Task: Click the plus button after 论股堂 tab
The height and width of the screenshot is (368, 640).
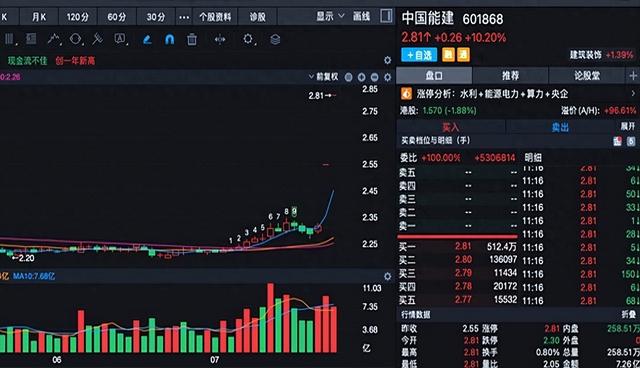Action: [x=633, y=76]
